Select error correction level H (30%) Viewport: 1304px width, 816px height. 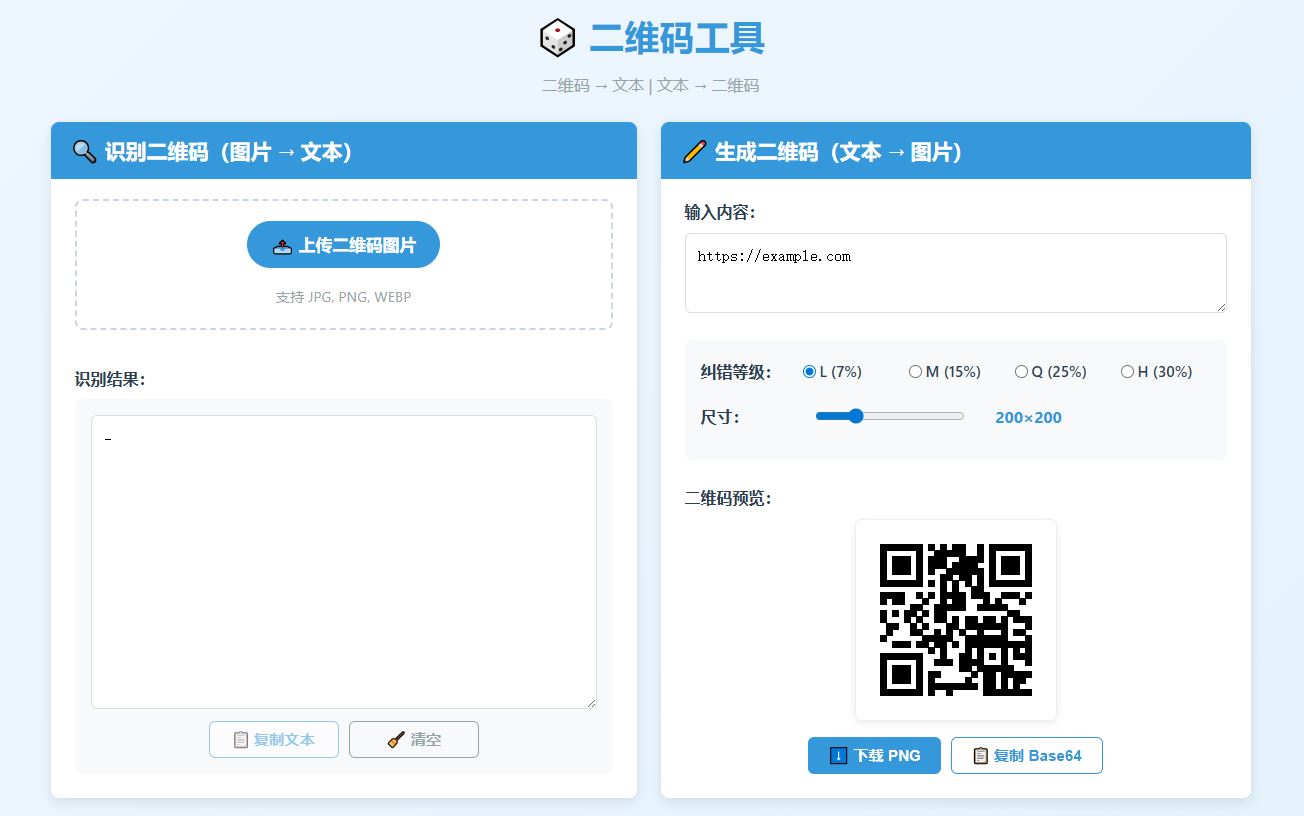pyautogui.click(x=1127, y=372)
